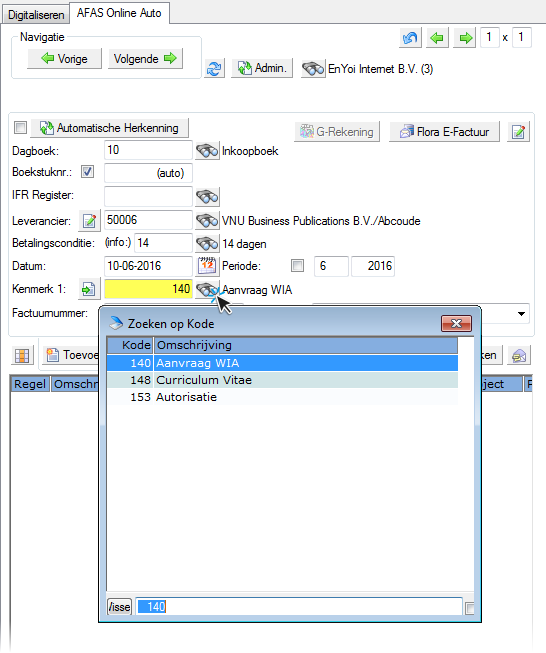Viewport: 546px width, 653px height.
Task: Click the Flora E-Factuur button
Action: [444, 132]
